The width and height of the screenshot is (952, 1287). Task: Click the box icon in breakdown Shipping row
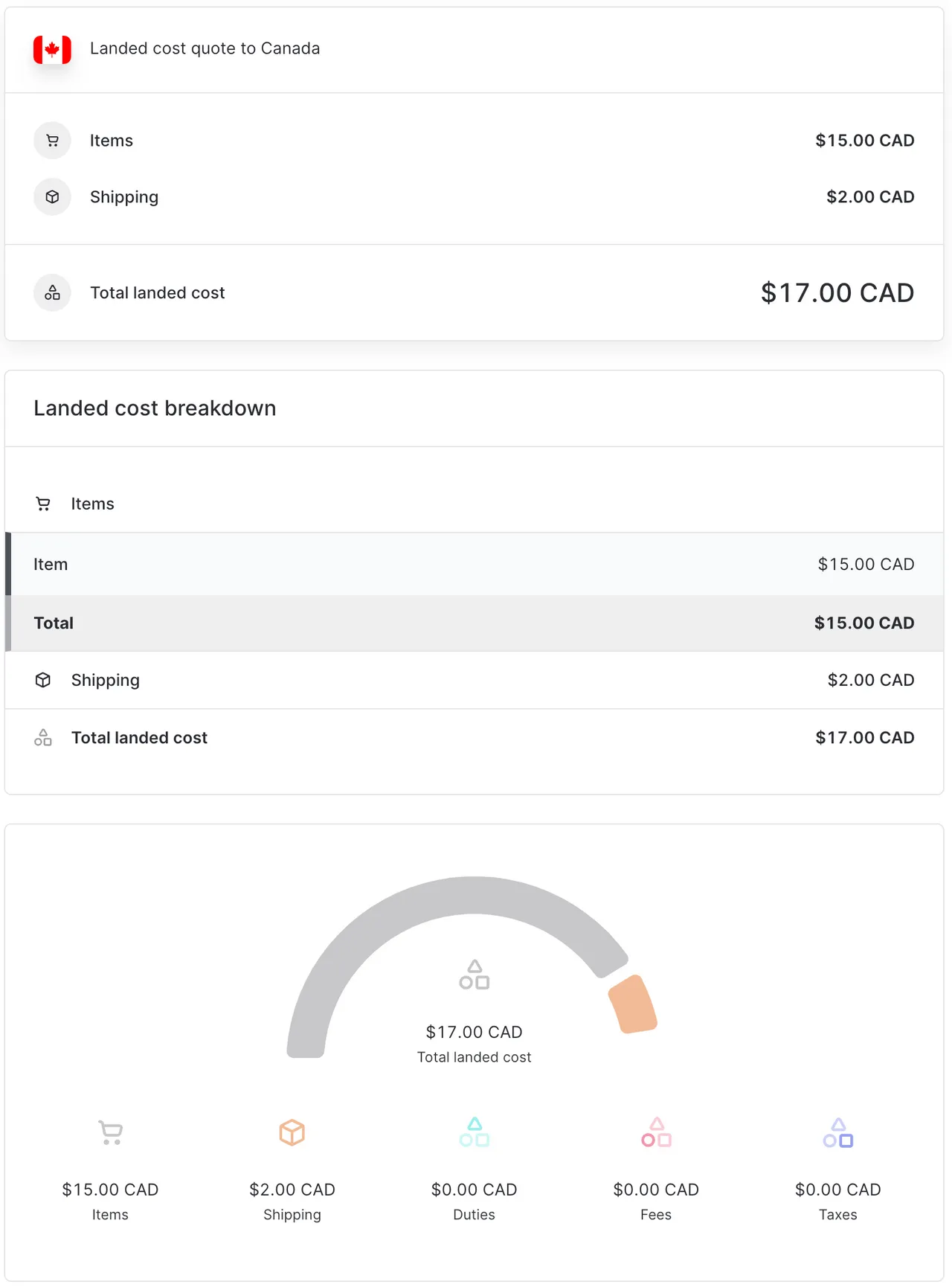tap(43, 680)
